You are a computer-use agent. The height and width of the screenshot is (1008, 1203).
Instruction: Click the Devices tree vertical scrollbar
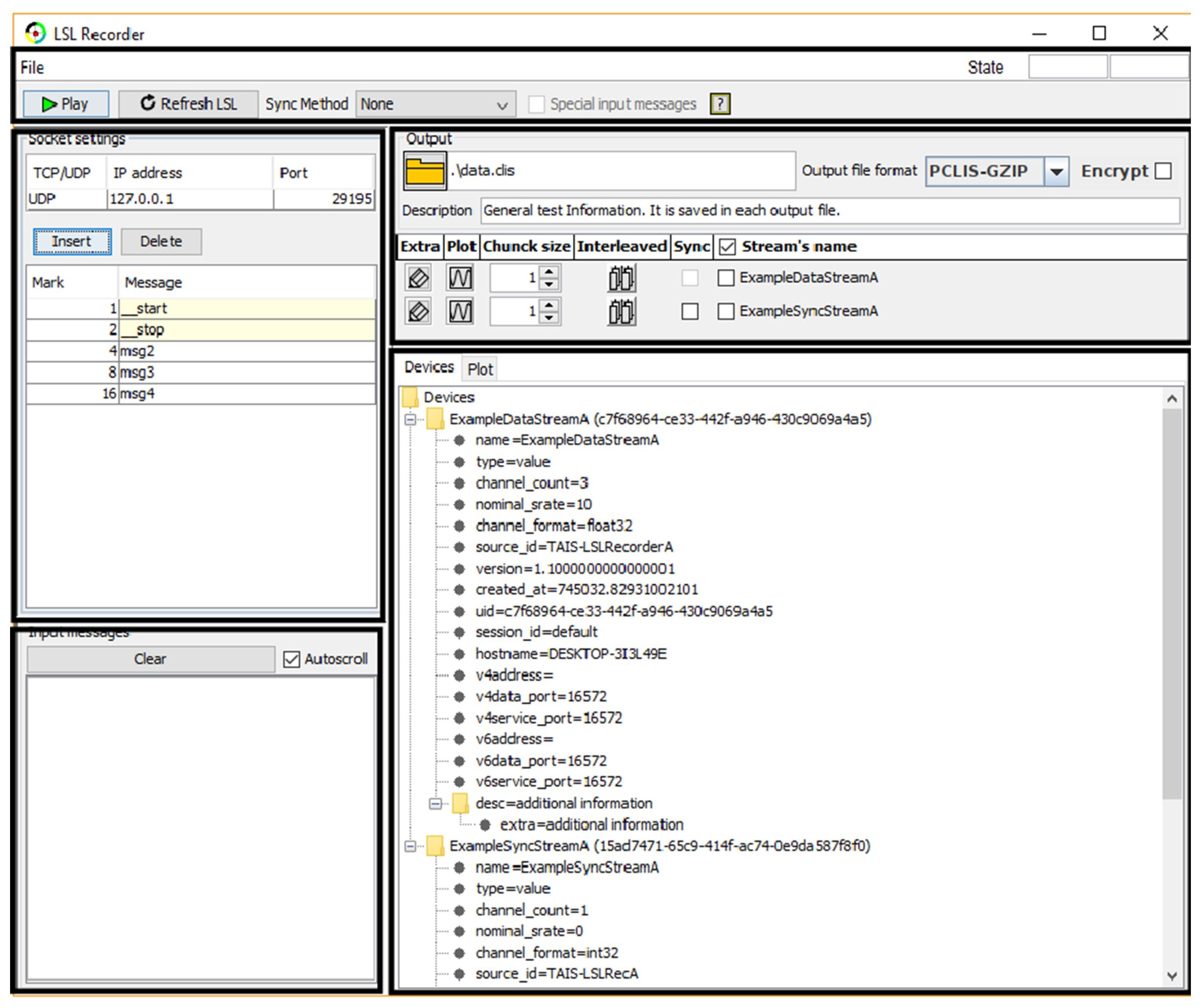tap(1172, 602)
